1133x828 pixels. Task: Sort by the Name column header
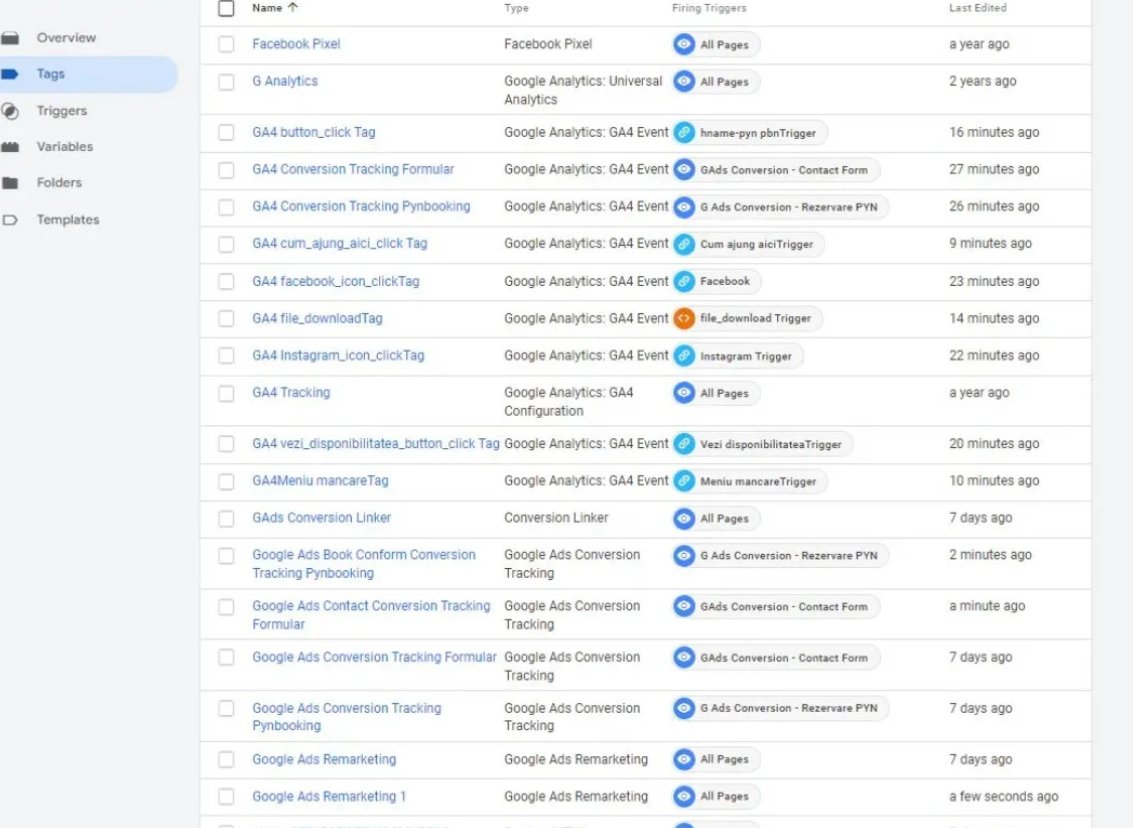(x=267, y=8)
